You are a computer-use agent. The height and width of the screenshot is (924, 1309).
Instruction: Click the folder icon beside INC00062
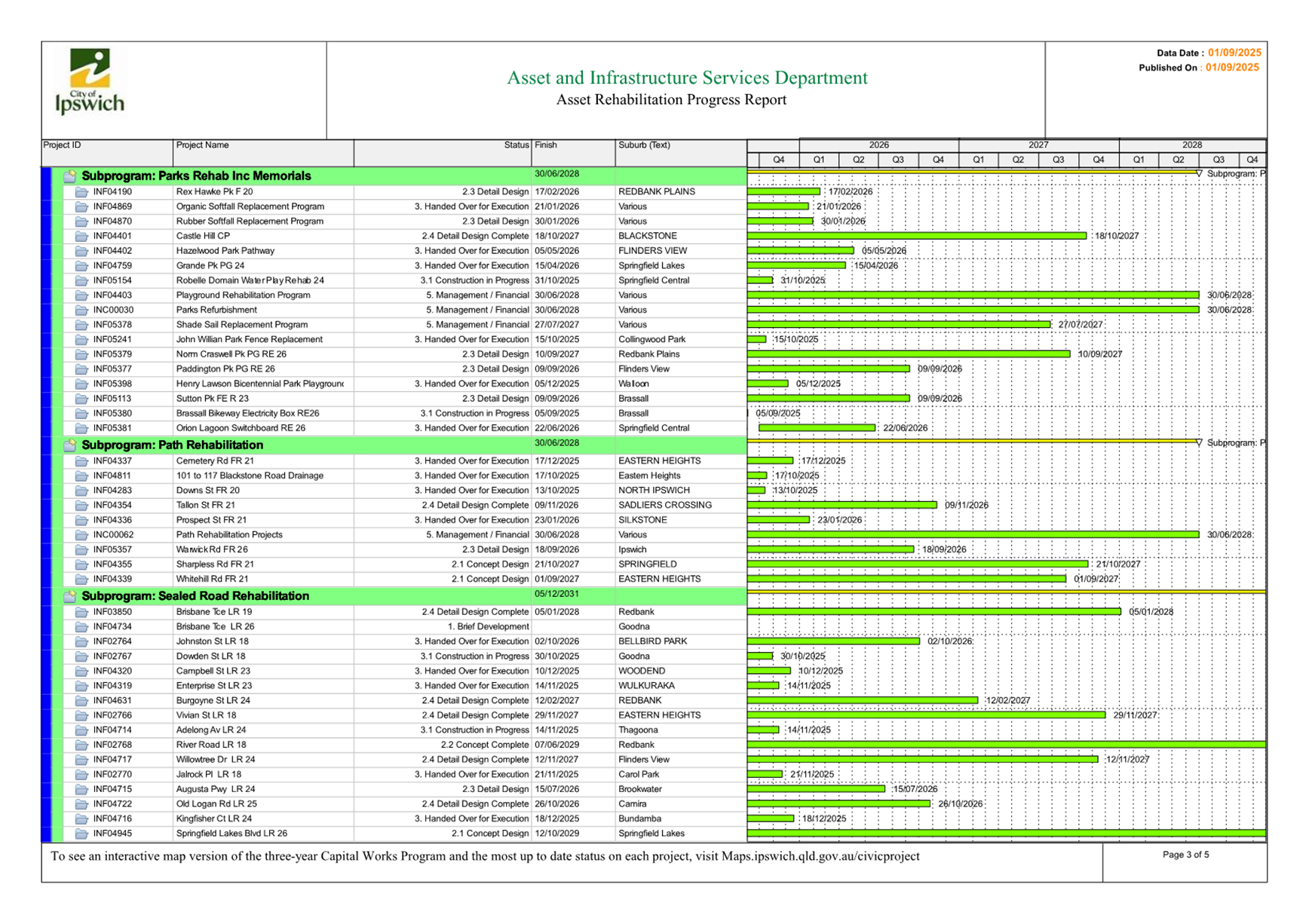pos(81,534)
